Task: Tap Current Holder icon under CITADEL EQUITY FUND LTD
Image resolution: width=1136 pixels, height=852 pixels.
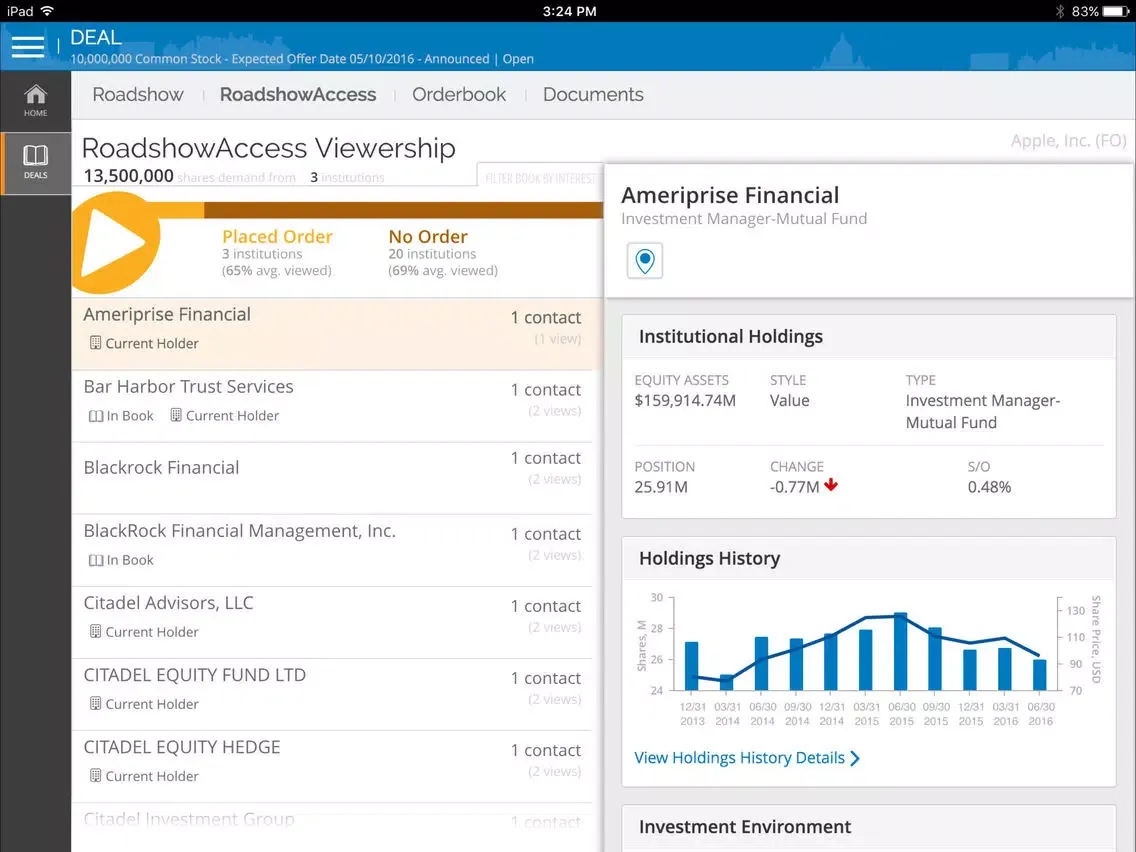Action: click(x=95, y=703)
